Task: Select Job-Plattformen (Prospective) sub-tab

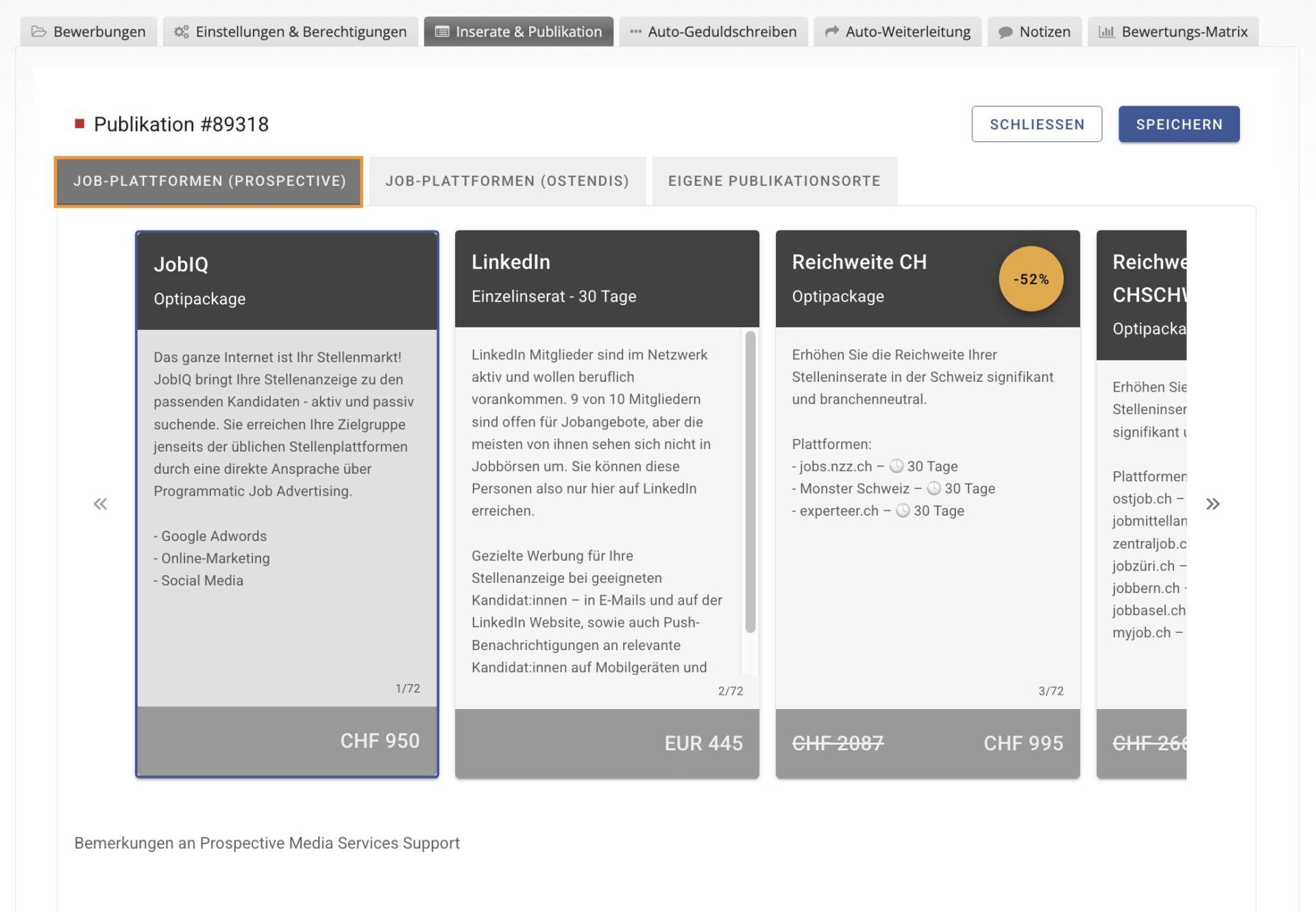Action: [x=209, y=181]
